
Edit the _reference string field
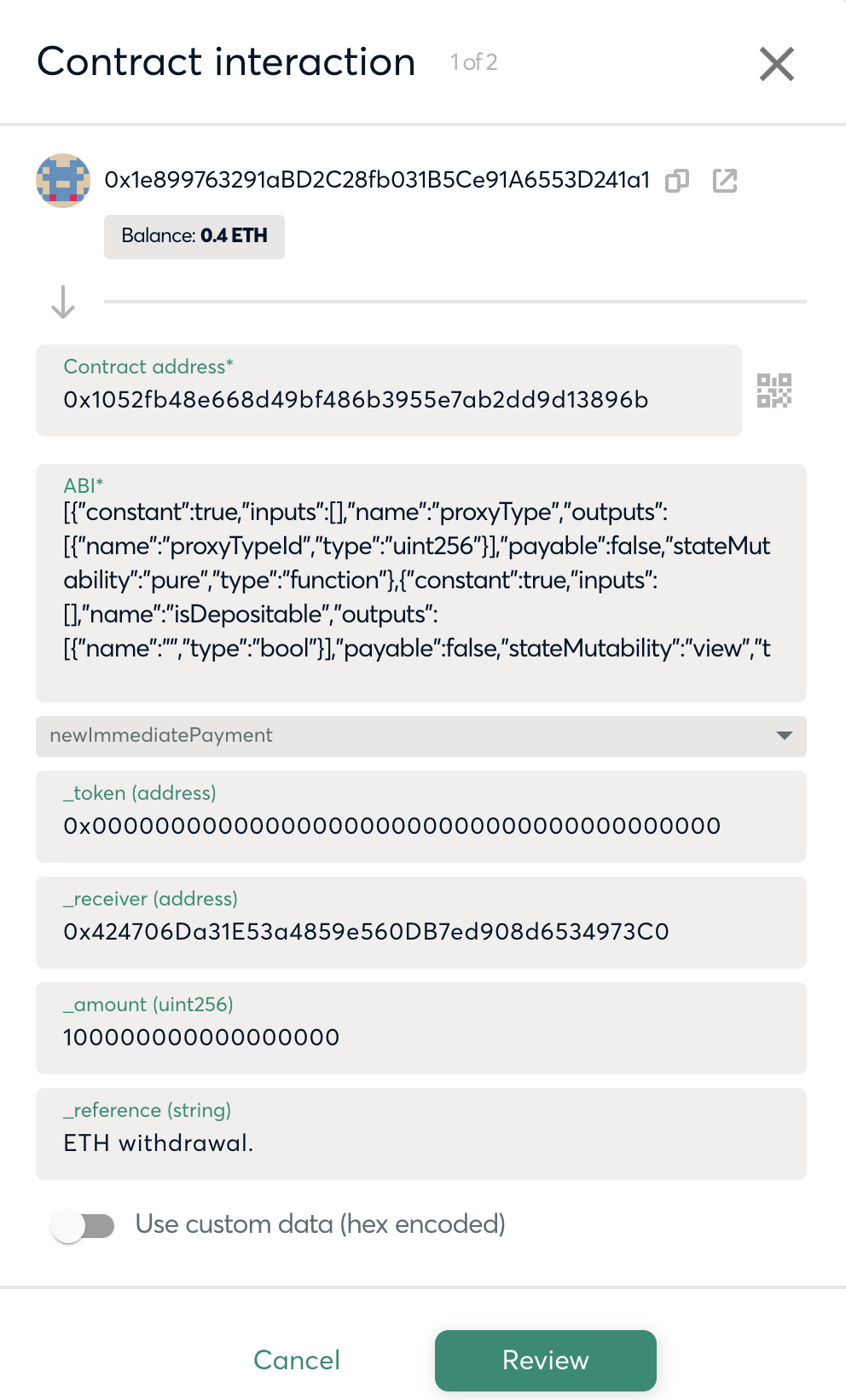tap(421, 1143)
